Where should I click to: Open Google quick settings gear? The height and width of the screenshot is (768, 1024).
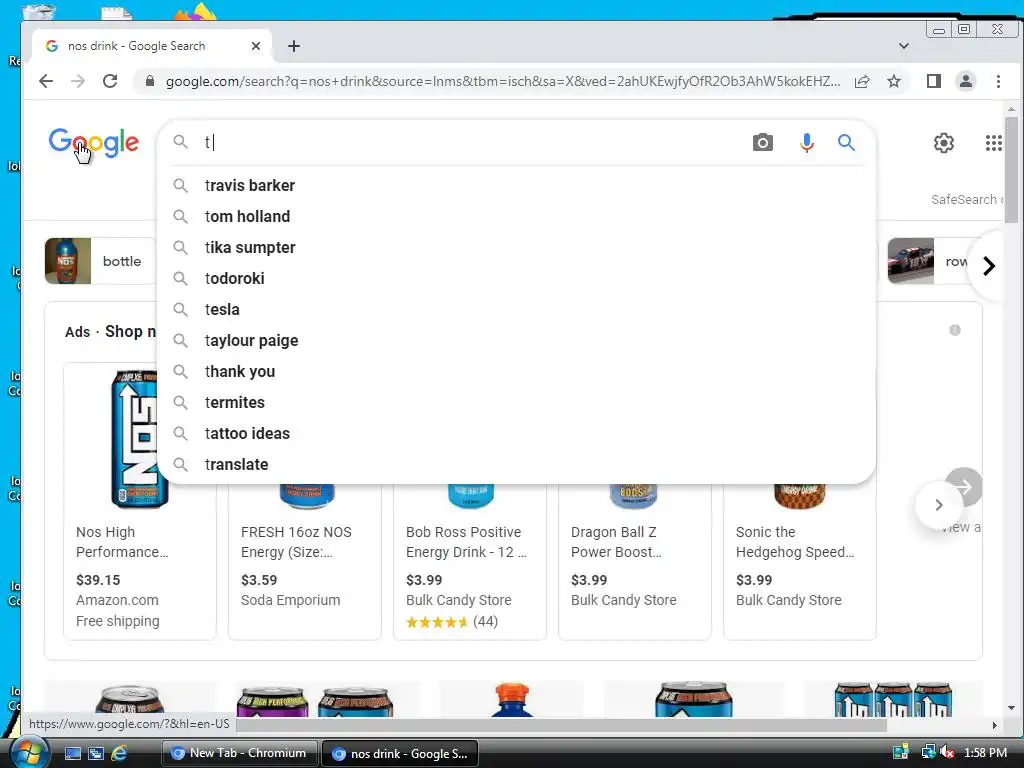coord(944,142)
